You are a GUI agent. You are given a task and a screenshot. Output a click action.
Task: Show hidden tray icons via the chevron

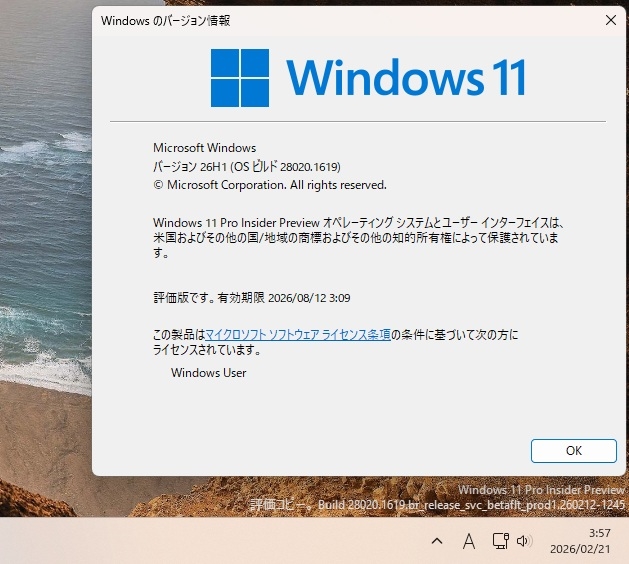[x=437, y=541]
